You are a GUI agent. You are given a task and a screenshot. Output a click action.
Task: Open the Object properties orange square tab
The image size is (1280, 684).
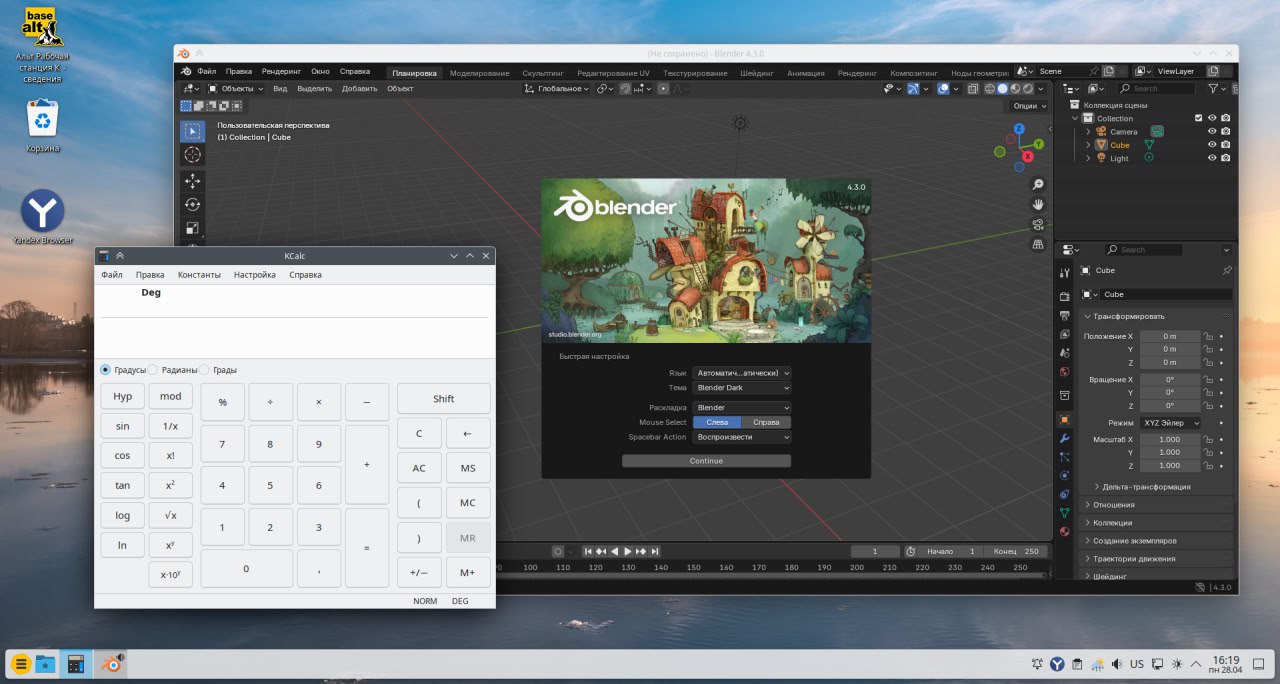pos(1064,420)
